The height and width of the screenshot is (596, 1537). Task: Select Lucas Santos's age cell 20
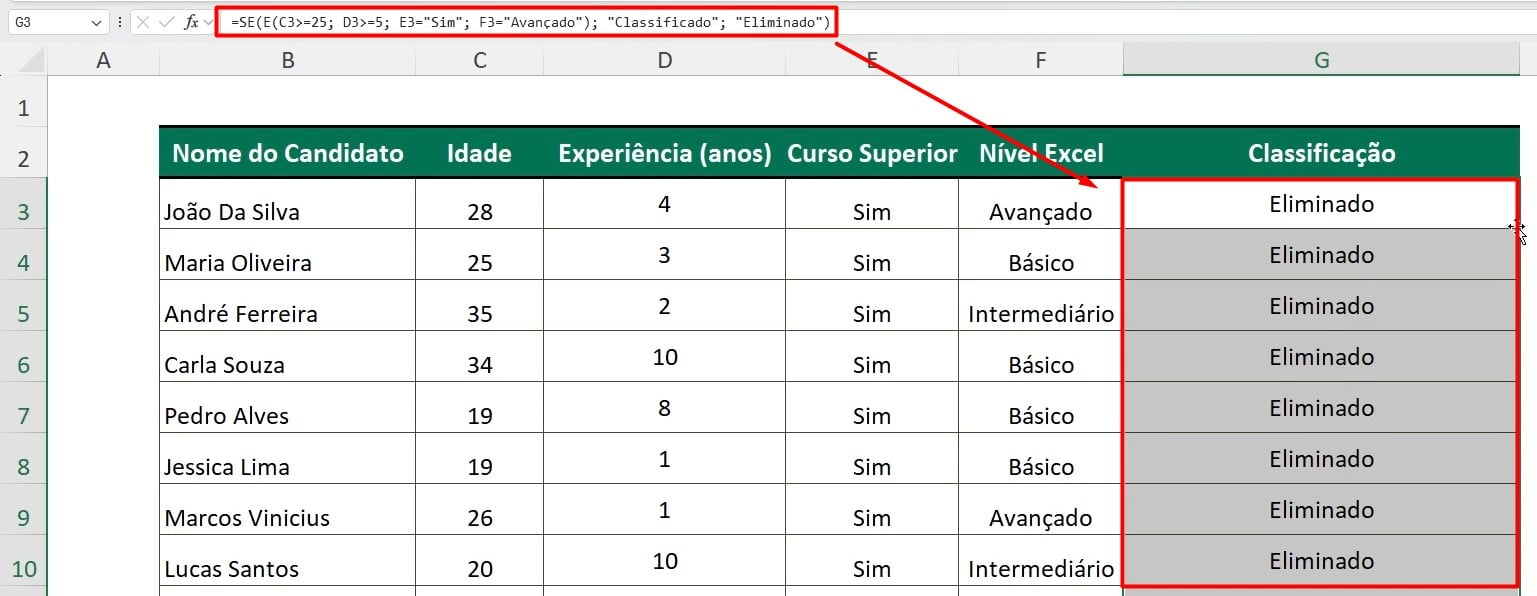[480, 561]
